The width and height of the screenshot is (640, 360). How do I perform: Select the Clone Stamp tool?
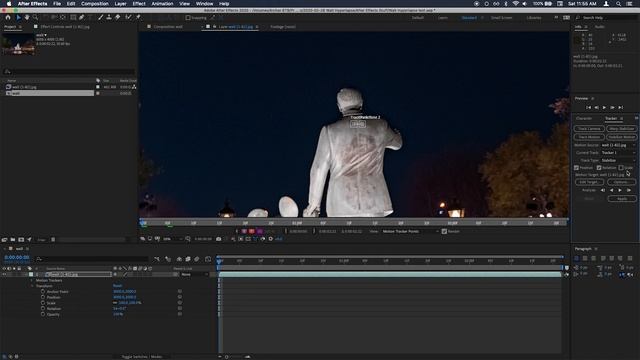109,18
